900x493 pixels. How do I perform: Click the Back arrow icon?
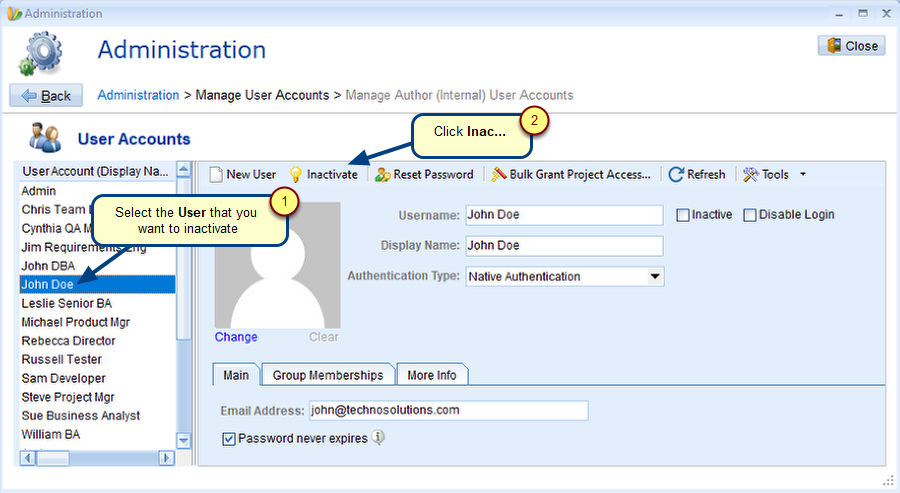(x=29, y=95)
